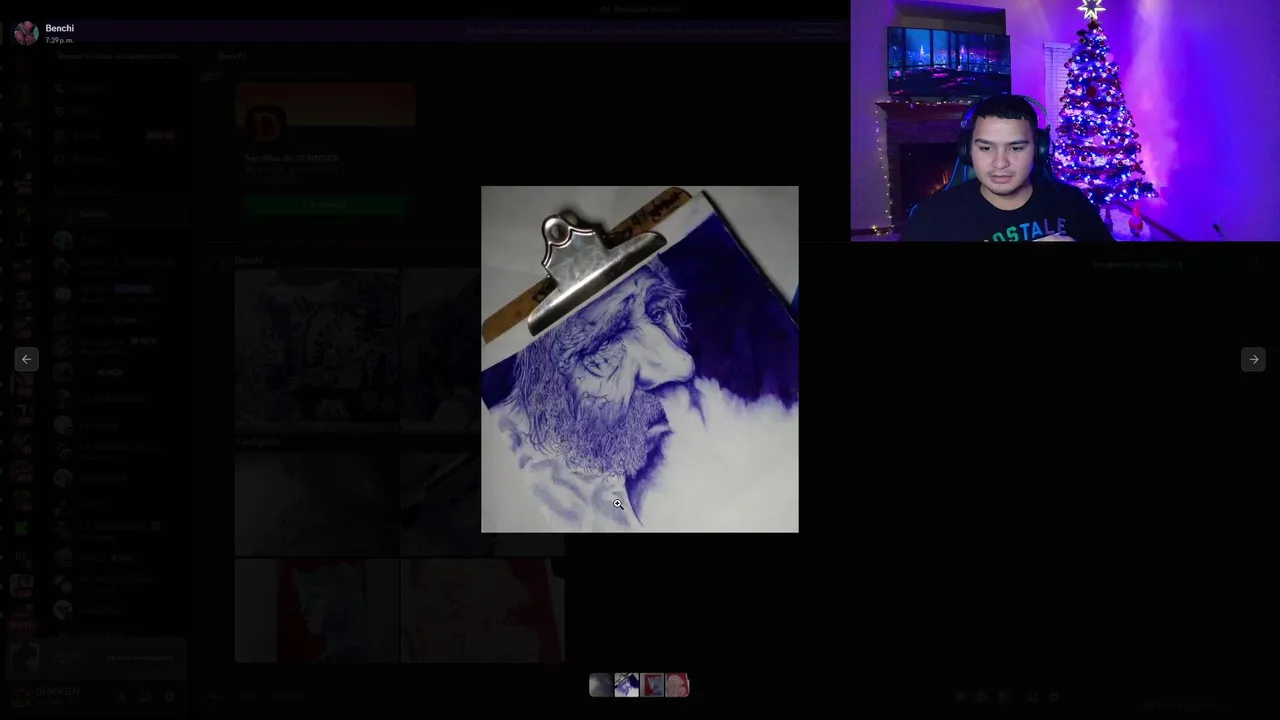This screenshot has height=720, width=1280.
Task: Click the Benchi username in the header
Action: (x=59, y=28)
